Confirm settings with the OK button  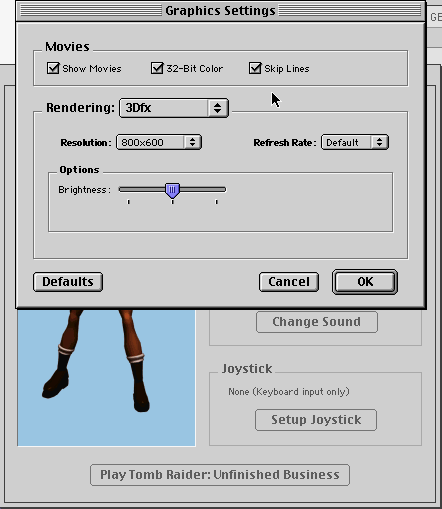click(x=365, y=282)
